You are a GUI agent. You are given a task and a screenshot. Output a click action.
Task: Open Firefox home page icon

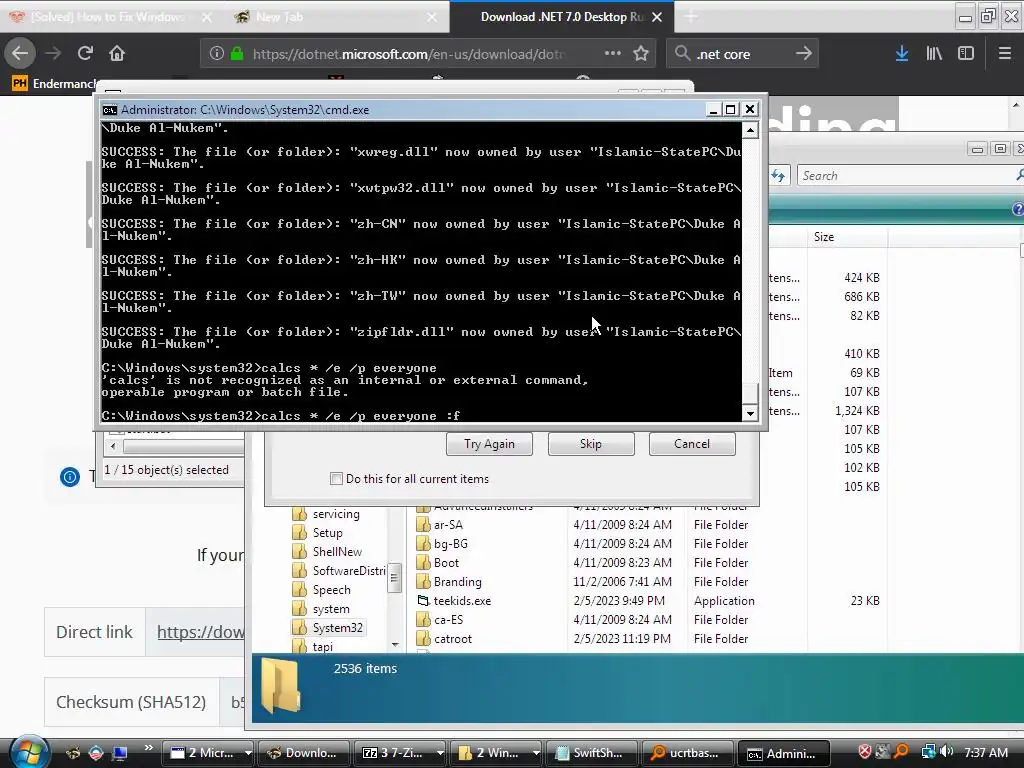pos(117,53)
